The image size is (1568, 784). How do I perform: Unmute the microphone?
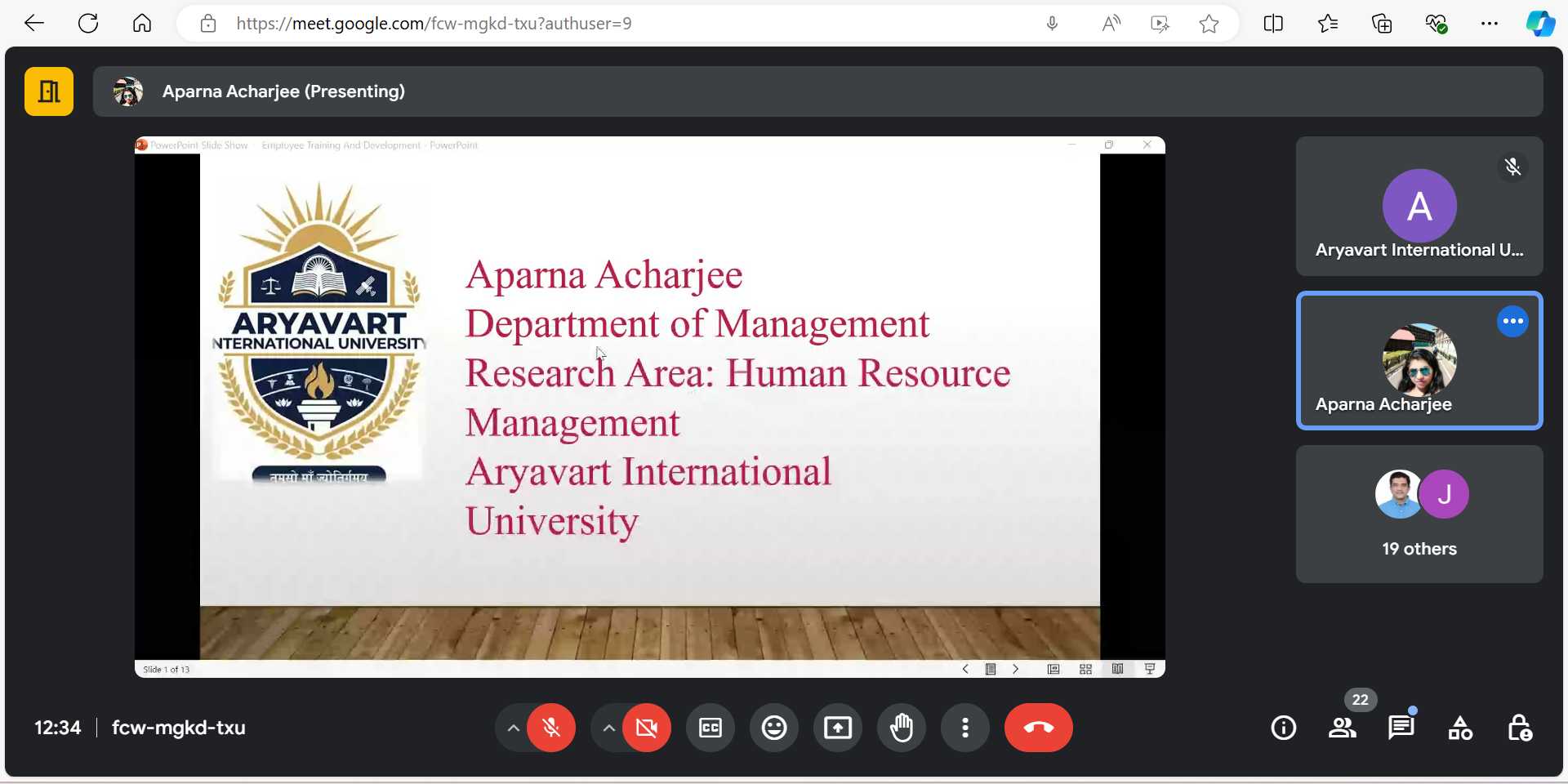pos(551,728)
